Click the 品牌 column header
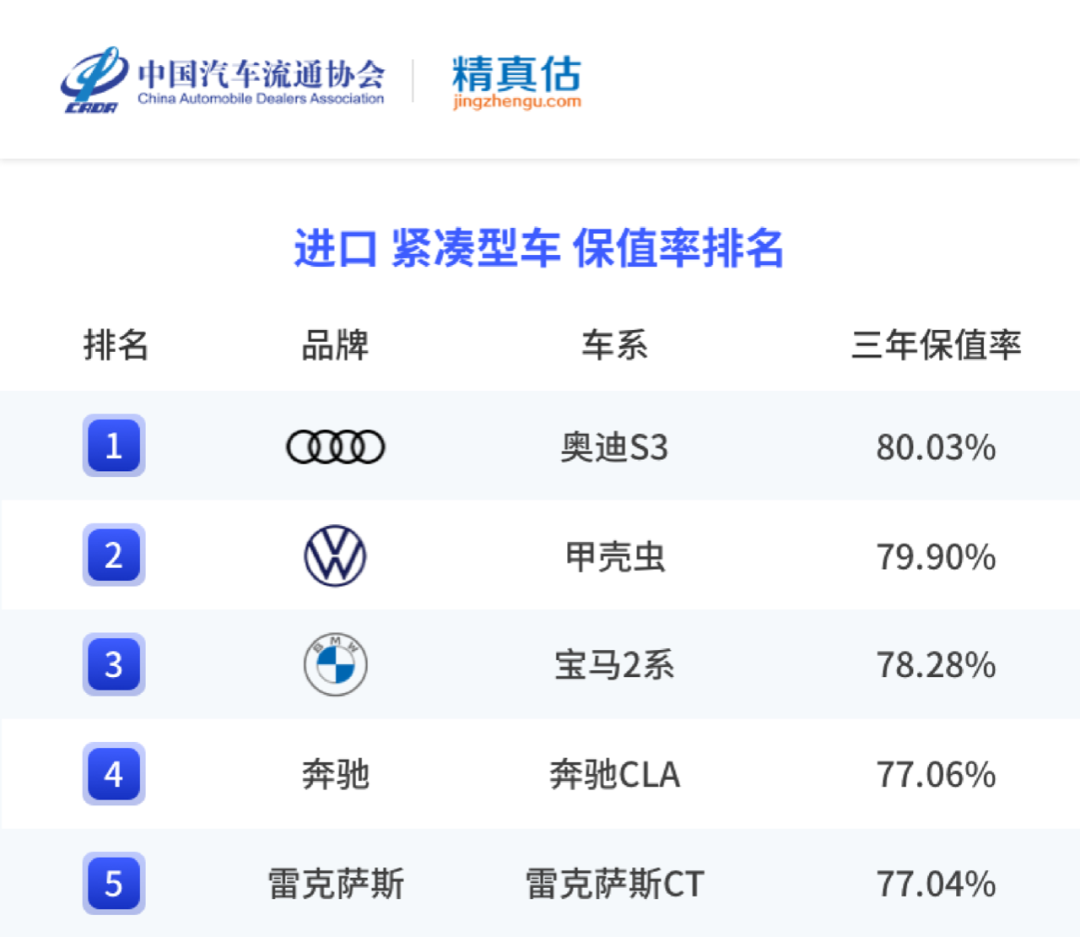This screenshot has height=937, width=1080. coord(335,345)
